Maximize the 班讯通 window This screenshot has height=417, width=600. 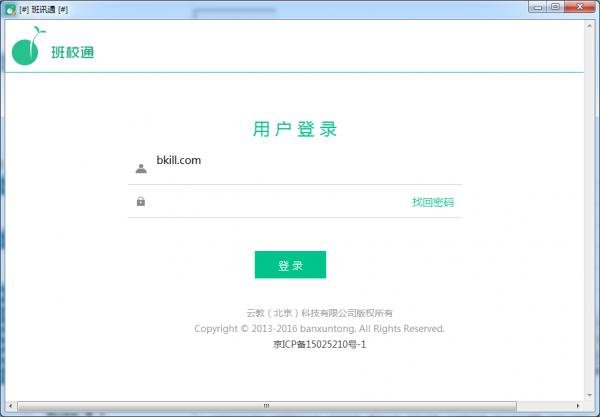pos(555,7)
